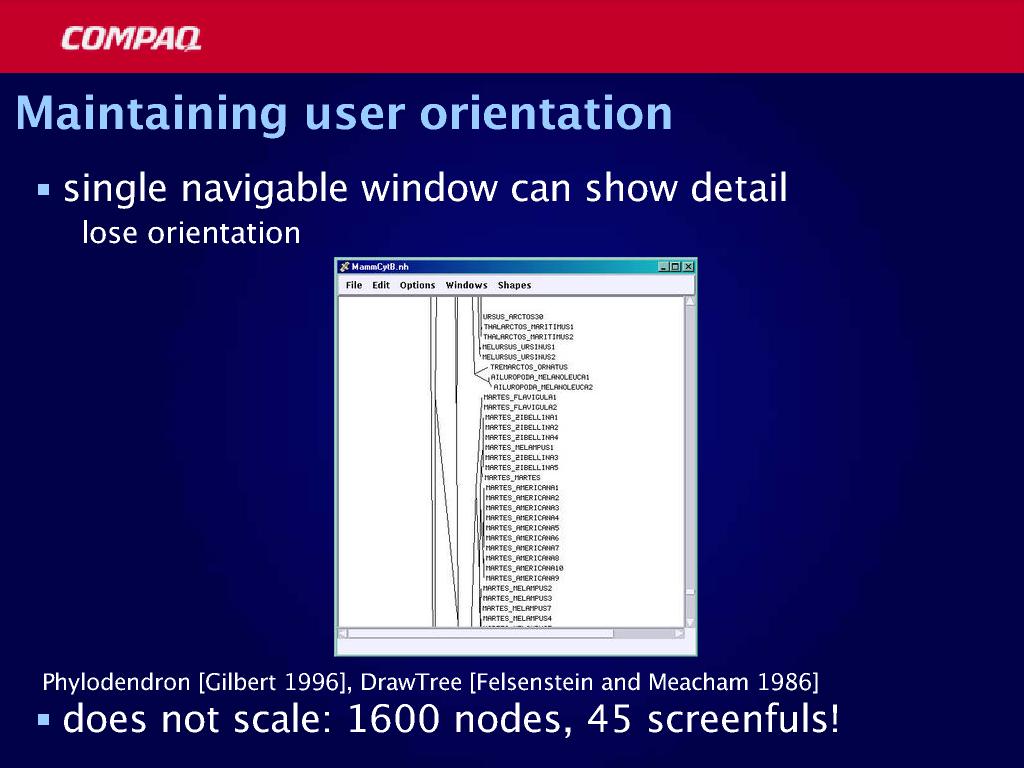Click the horizontal scrollbar left arrow

[342, 633]
